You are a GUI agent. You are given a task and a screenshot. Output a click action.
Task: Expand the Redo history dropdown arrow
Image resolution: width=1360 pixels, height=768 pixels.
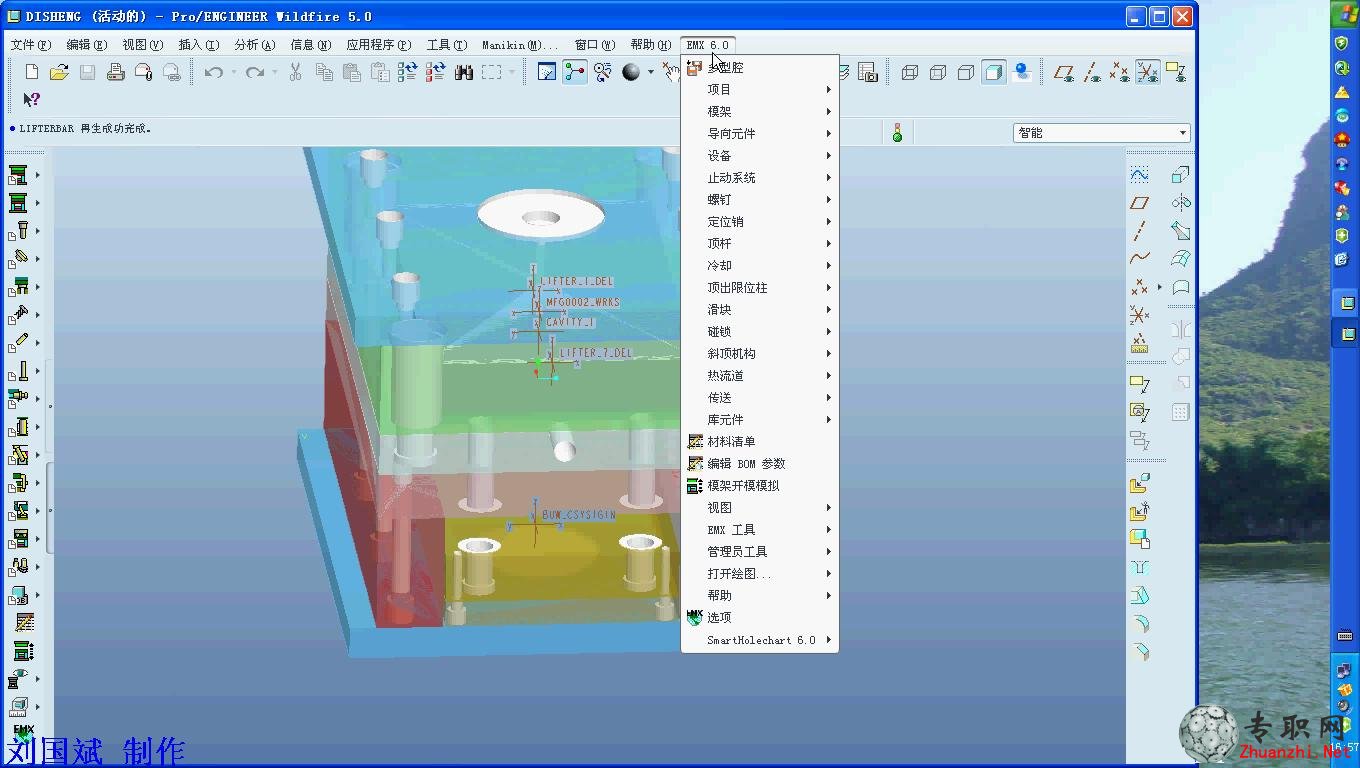pos(274,72)
